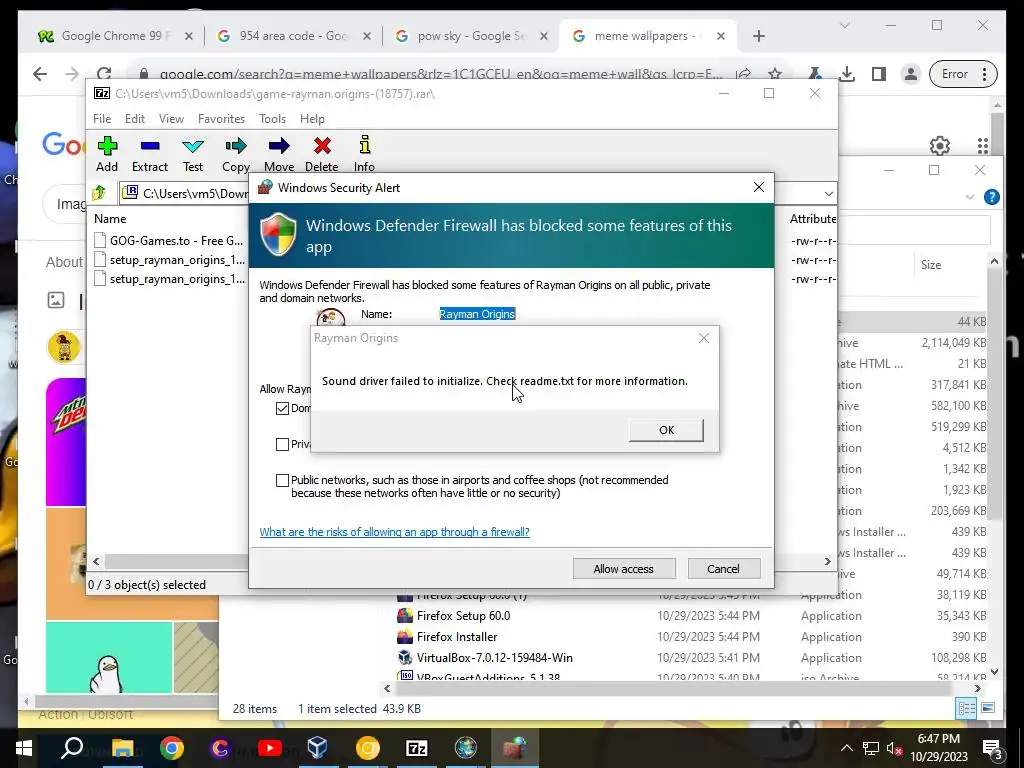Click the 7-Zip Extract icon
The image size is (1024, 768).
pyautogui.click(x=150, y=154)
